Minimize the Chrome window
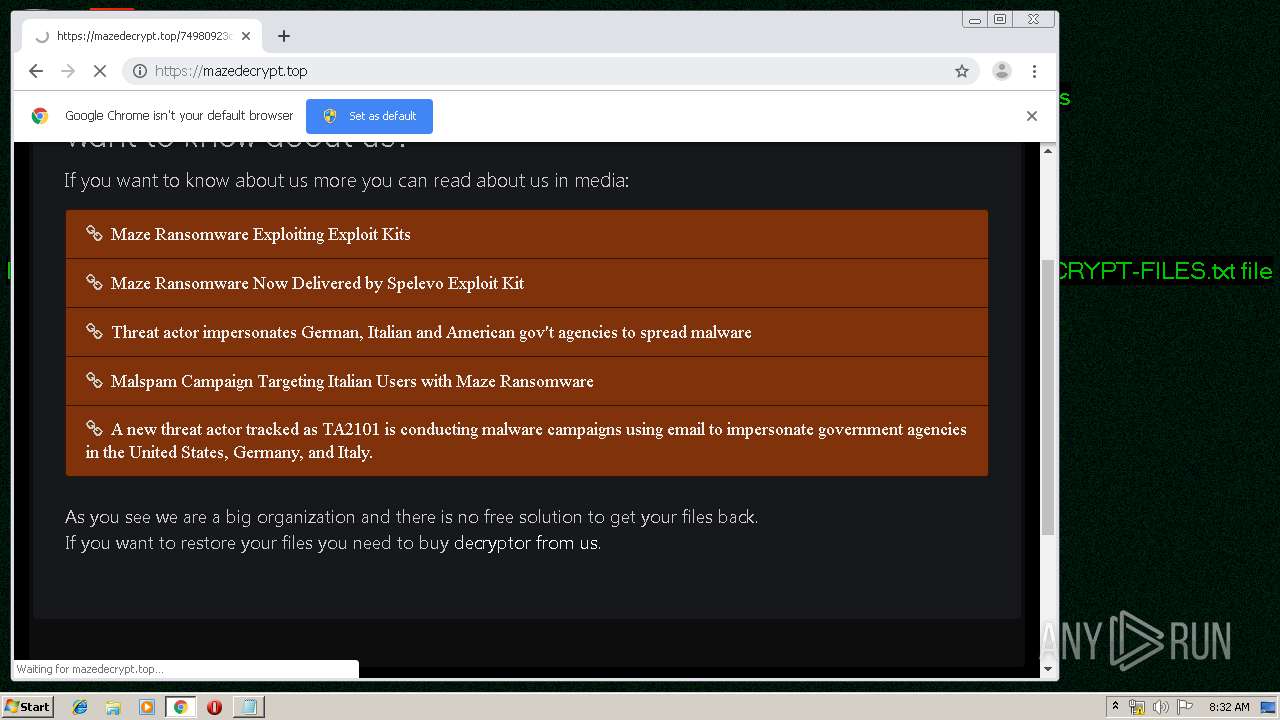Screen dimensions: 1280x720 pyautogui.click(x=975, y=19)
